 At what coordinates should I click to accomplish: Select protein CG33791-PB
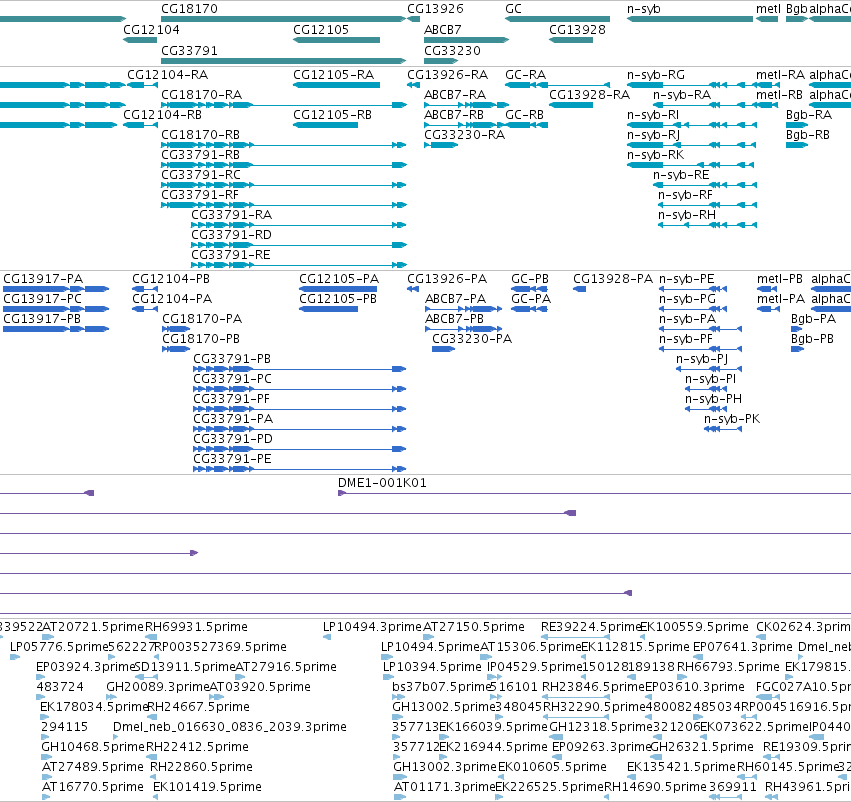coord(232,359)
